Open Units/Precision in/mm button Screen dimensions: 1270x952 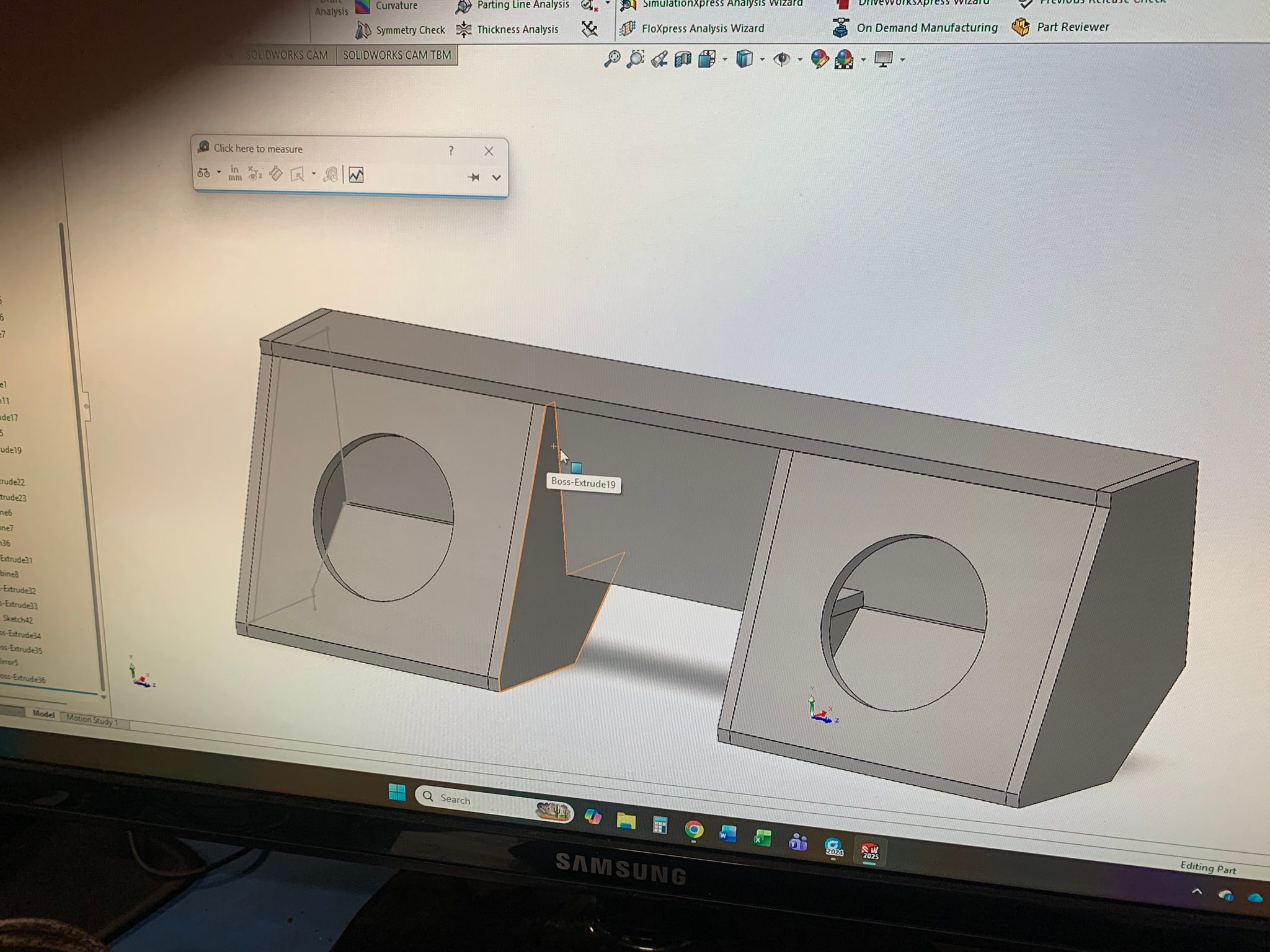234,174
